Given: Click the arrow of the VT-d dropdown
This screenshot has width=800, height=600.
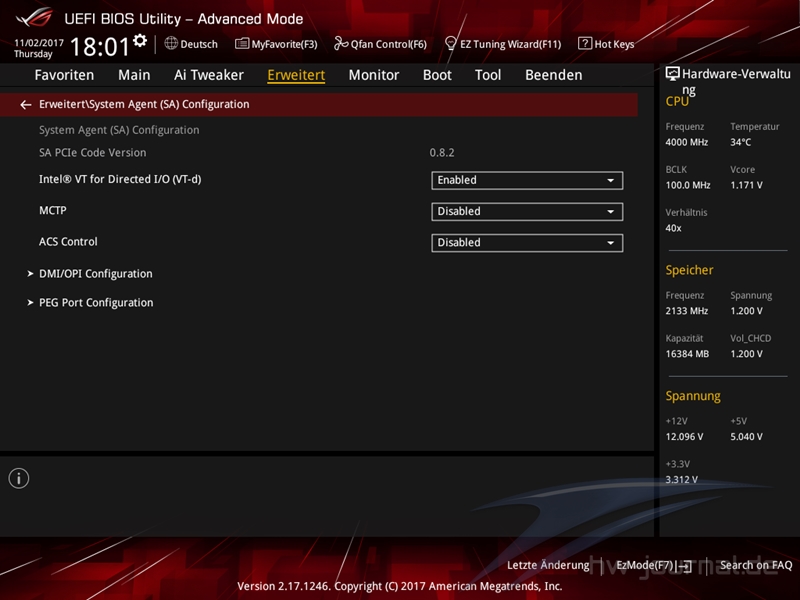Looking at the screenshot, I should (610, 181).
